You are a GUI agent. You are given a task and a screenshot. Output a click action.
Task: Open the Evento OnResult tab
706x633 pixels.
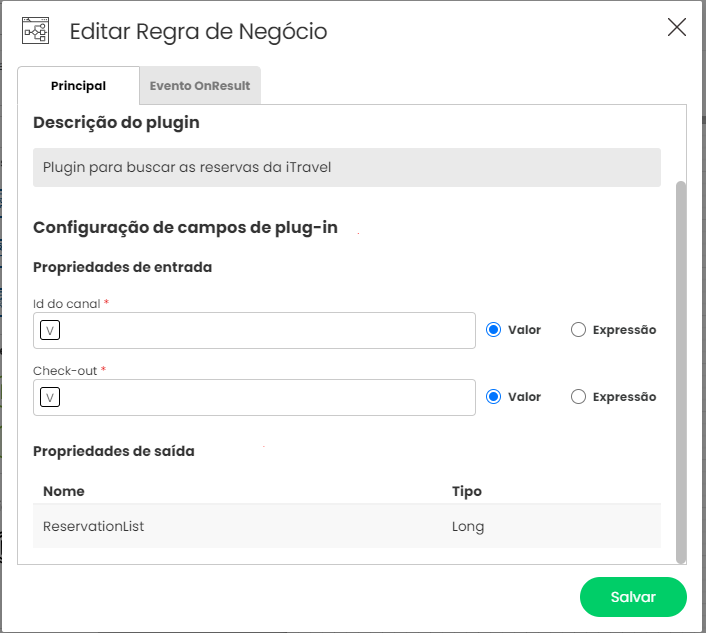click(200, 86)
